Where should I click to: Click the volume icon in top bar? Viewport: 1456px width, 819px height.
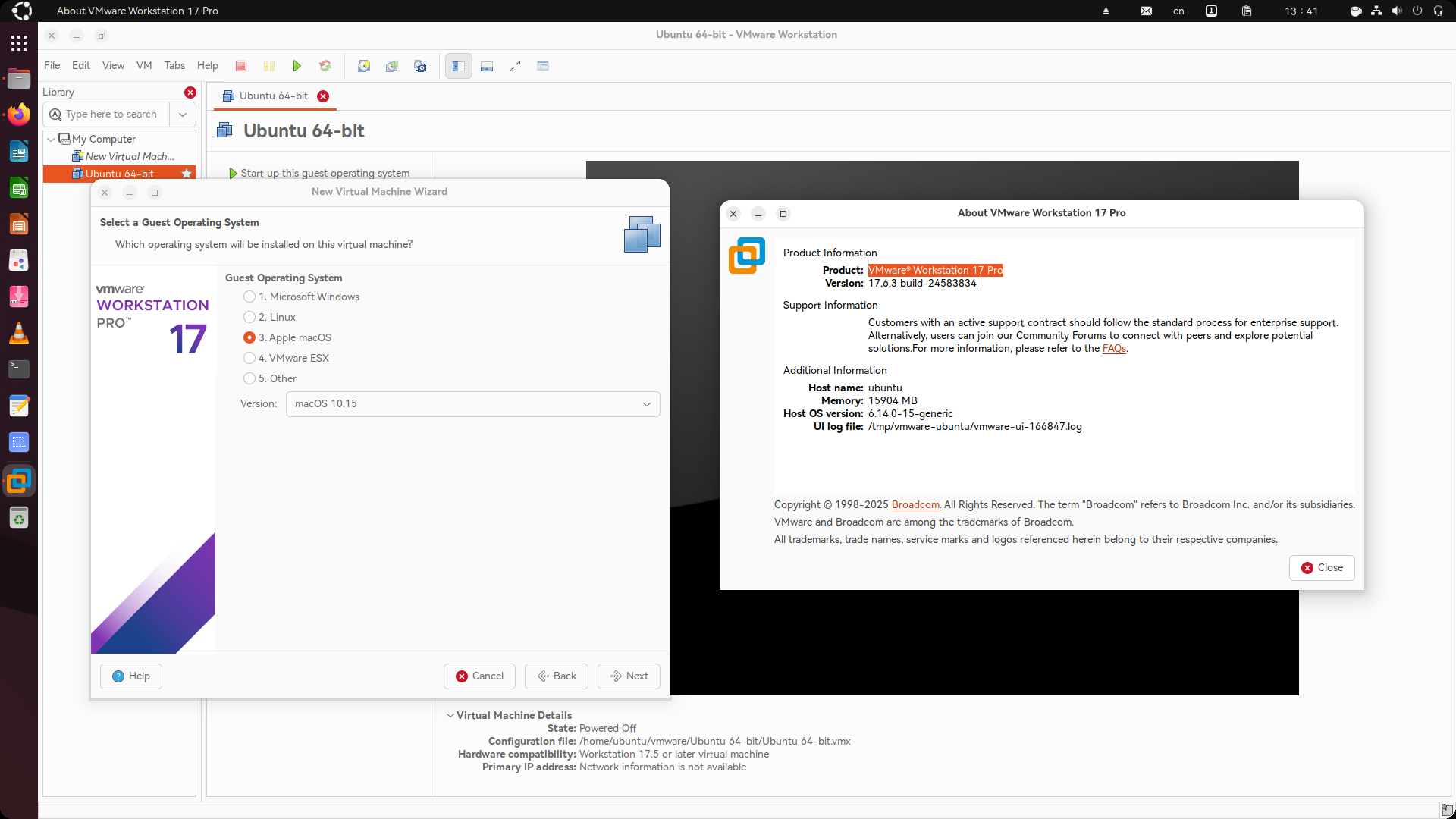pos(1397,11)
